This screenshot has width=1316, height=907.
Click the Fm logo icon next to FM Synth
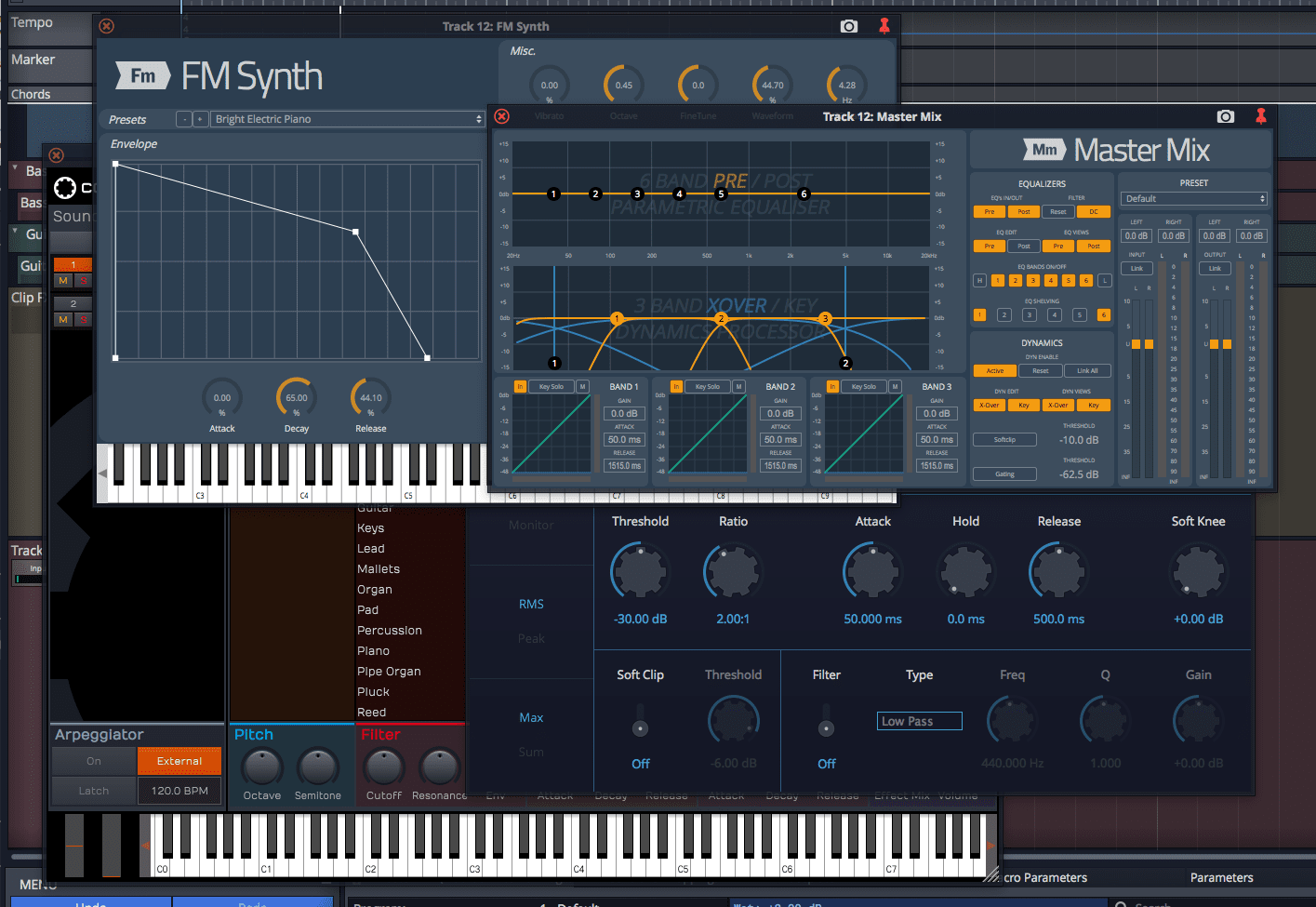click(x=141, y=77)
